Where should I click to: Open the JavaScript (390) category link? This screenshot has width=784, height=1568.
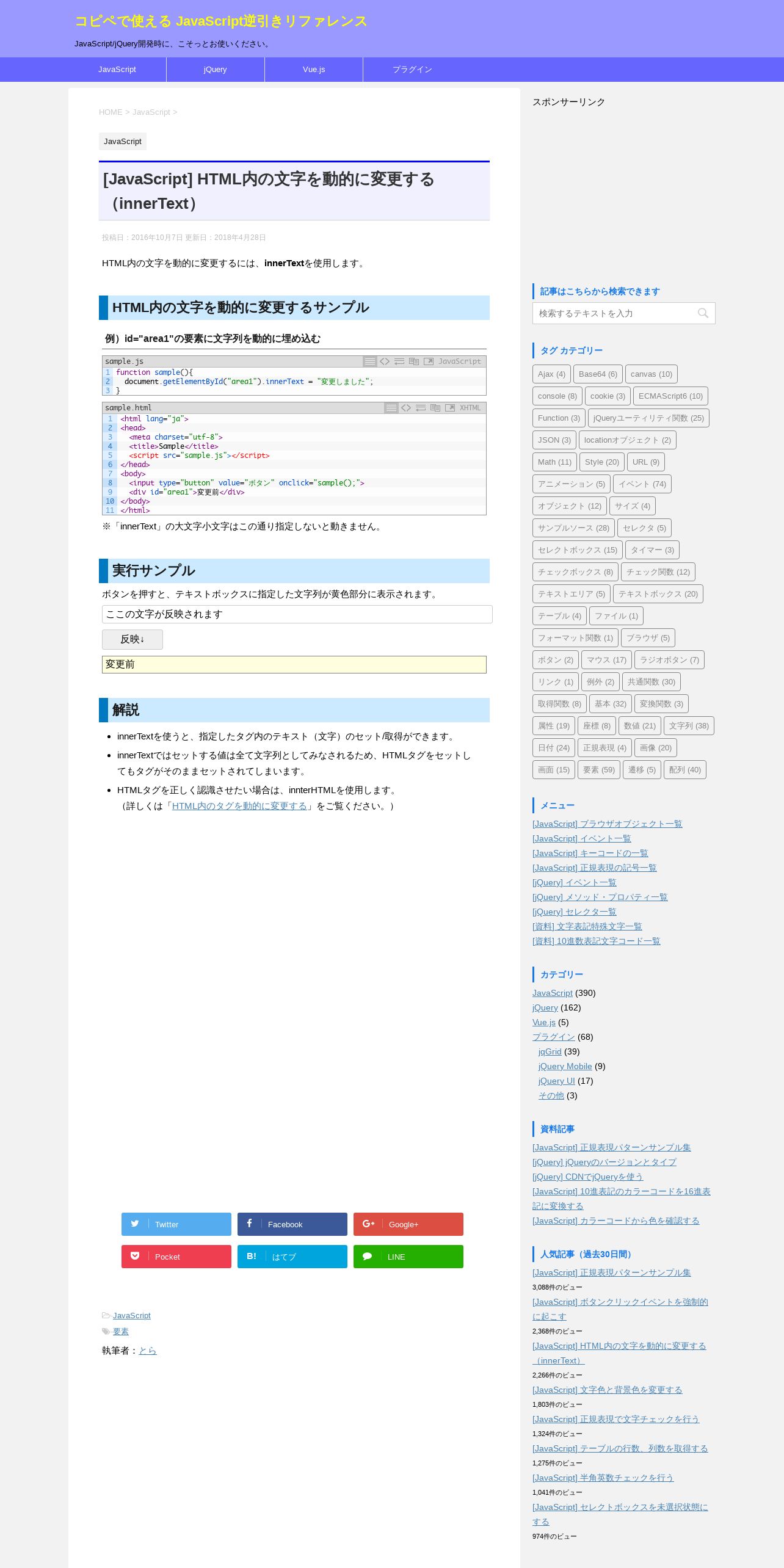point(553,993)
